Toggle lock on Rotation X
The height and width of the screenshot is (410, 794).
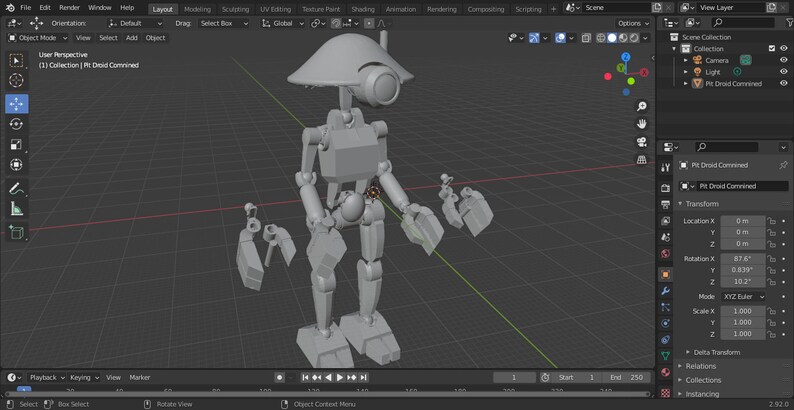771,259
